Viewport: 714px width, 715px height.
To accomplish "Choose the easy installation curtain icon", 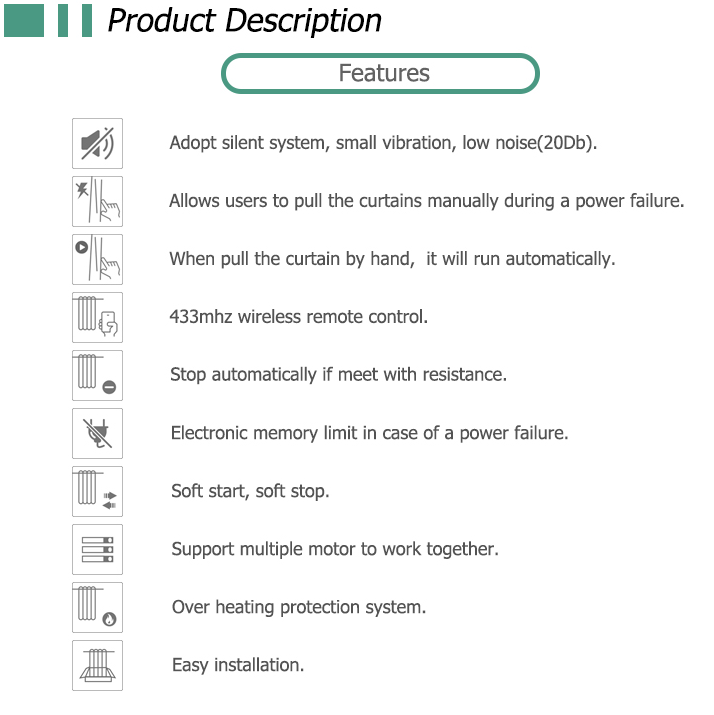I will [97, 665].
